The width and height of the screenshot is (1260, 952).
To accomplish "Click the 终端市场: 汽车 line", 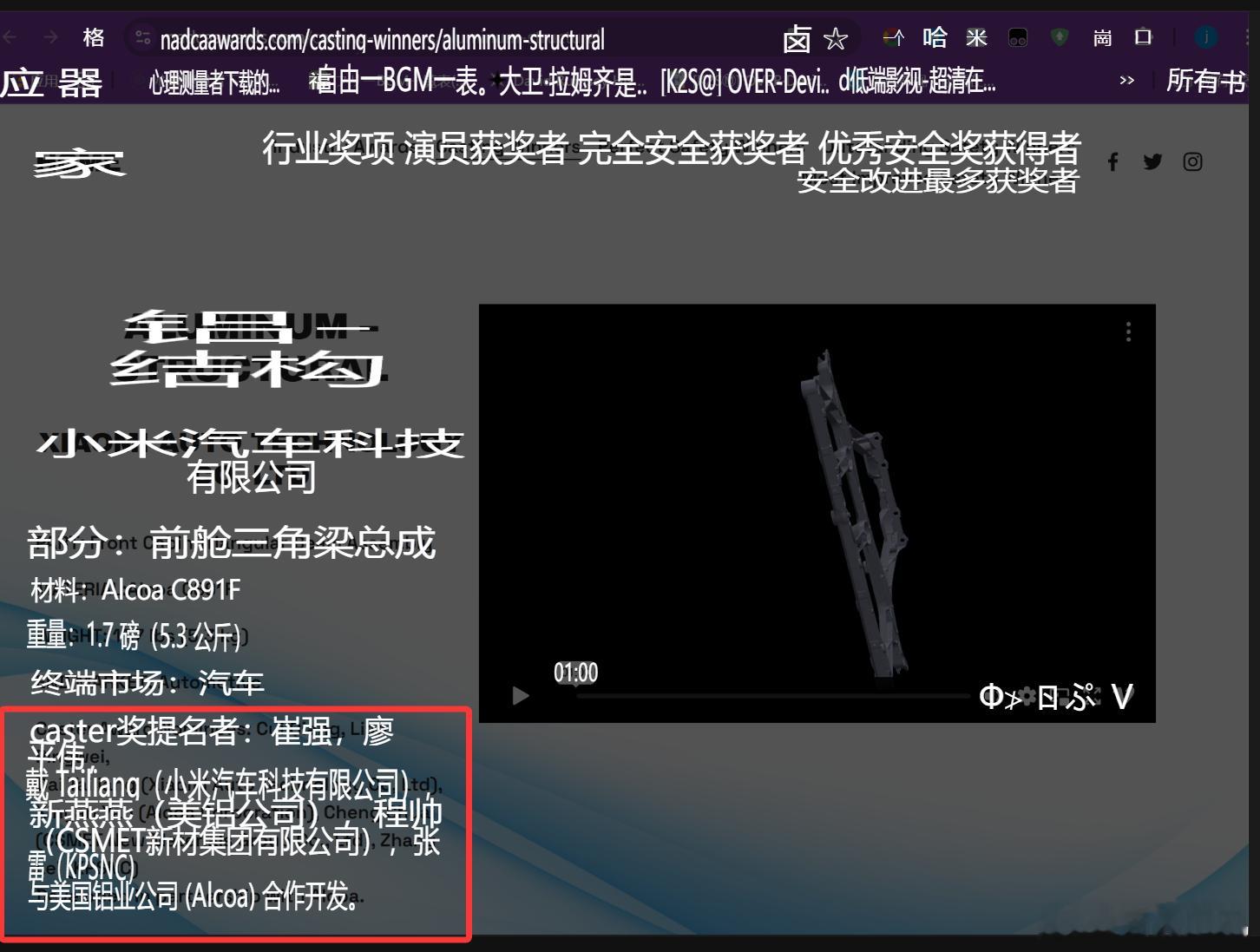I will [148, 683].
